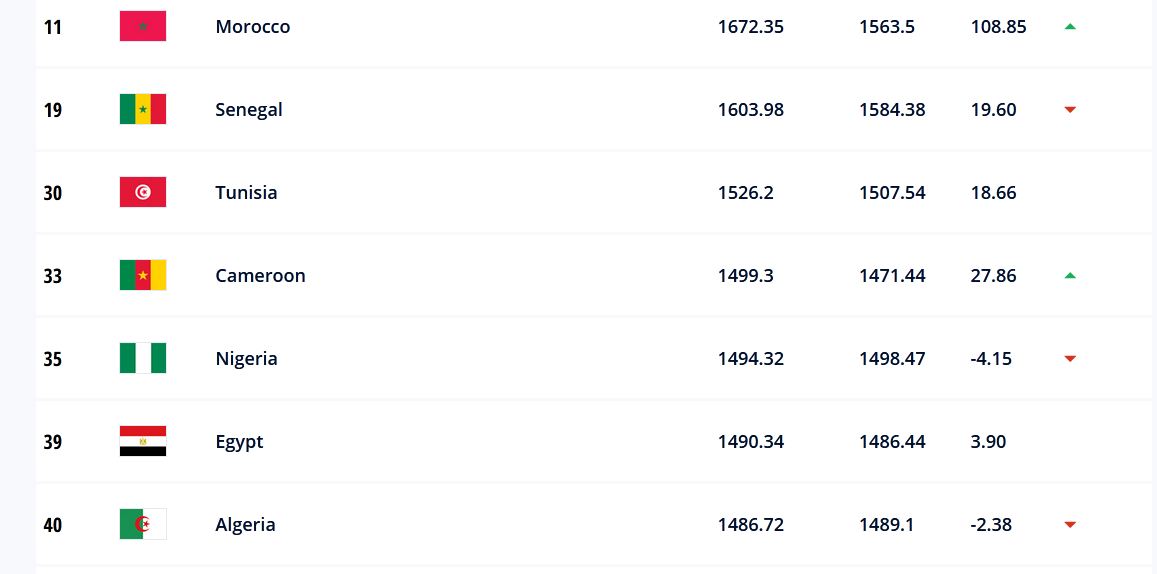
Task: Click the Senegal flag icon
Action: coord(143,109)
